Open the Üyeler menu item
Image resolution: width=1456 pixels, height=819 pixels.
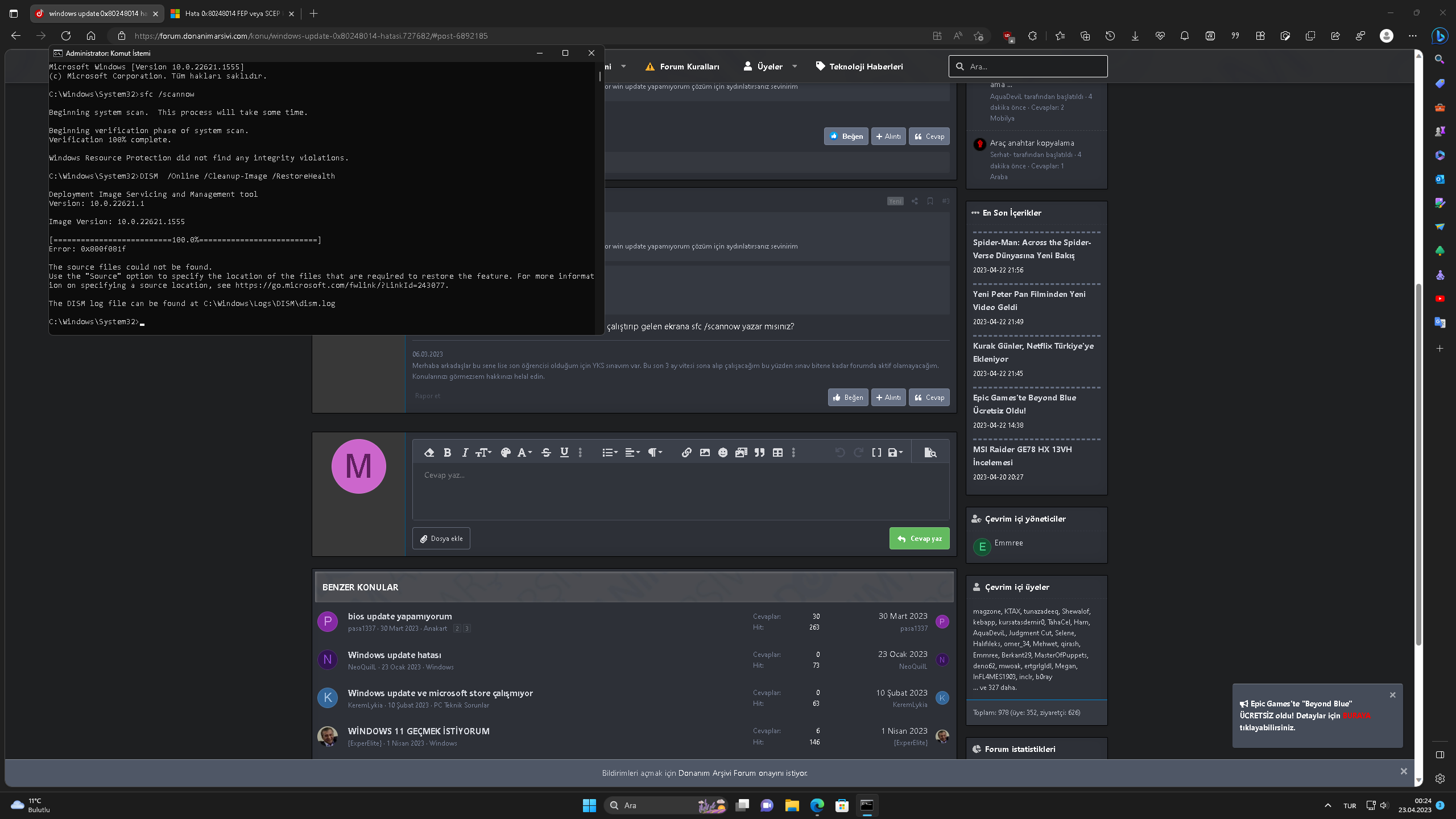pyautogui.click(x=763, y=67)
